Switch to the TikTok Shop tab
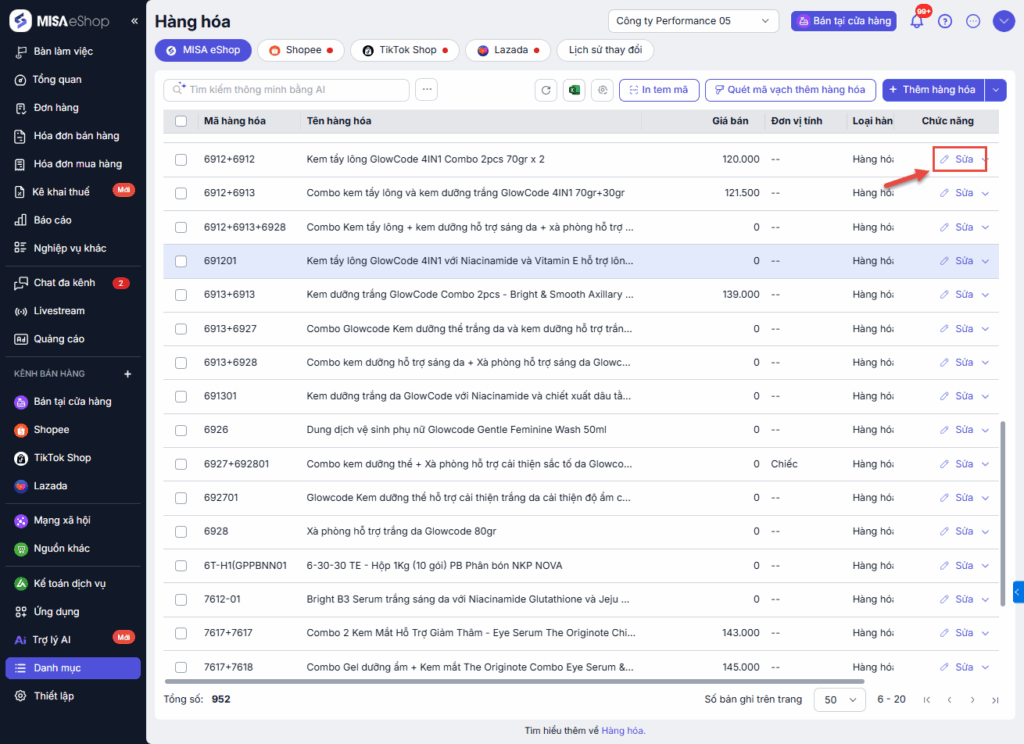This screenshot has width=1024, height=744. point(405,50)
